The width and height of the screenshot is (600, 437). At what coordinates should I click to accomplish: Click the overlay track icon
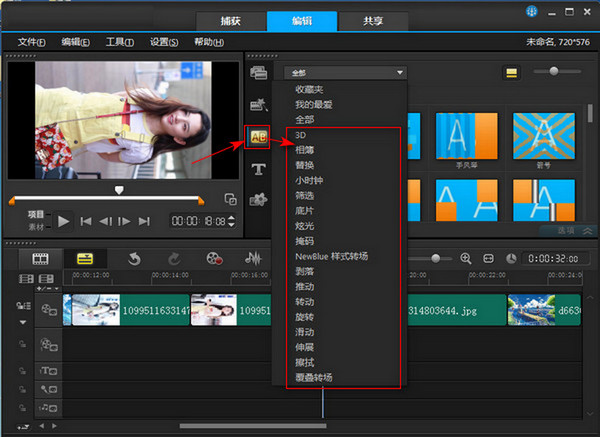point(49,344)
